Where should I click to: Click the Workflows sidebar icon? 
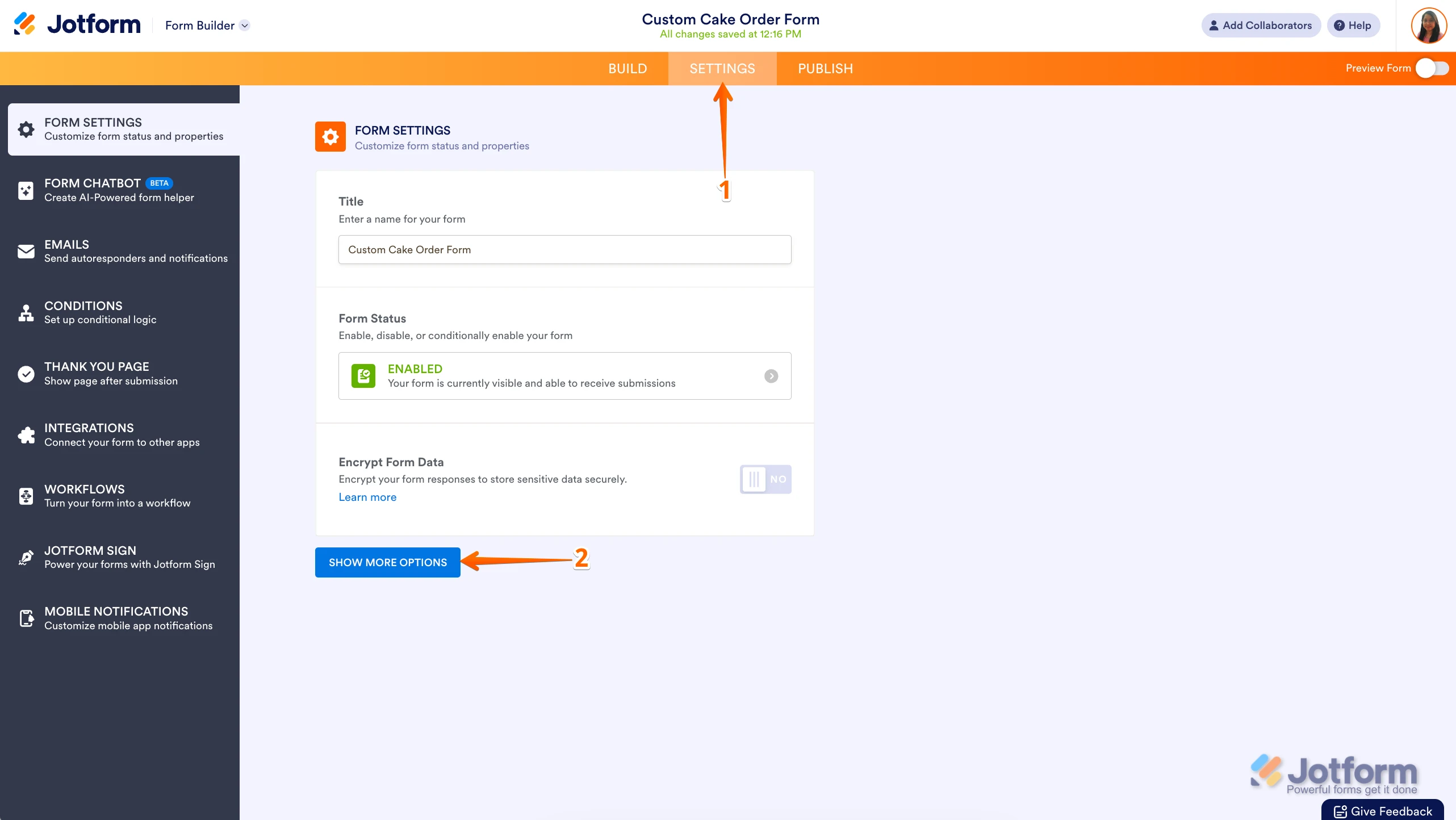click(x=26, y=496)
